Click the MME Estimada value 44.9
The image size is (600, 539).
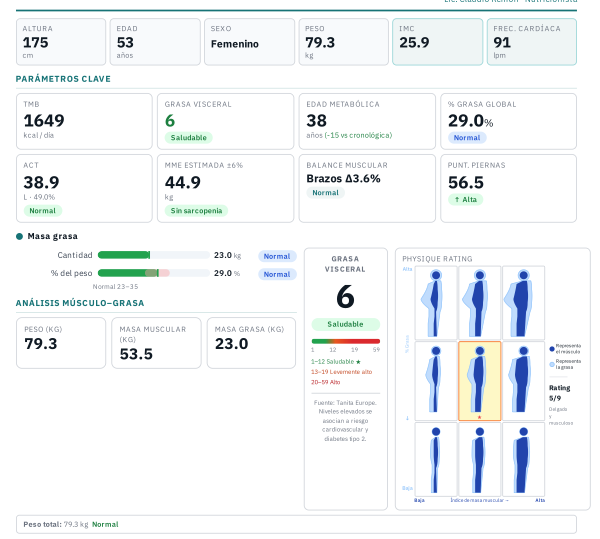(183, 182)
